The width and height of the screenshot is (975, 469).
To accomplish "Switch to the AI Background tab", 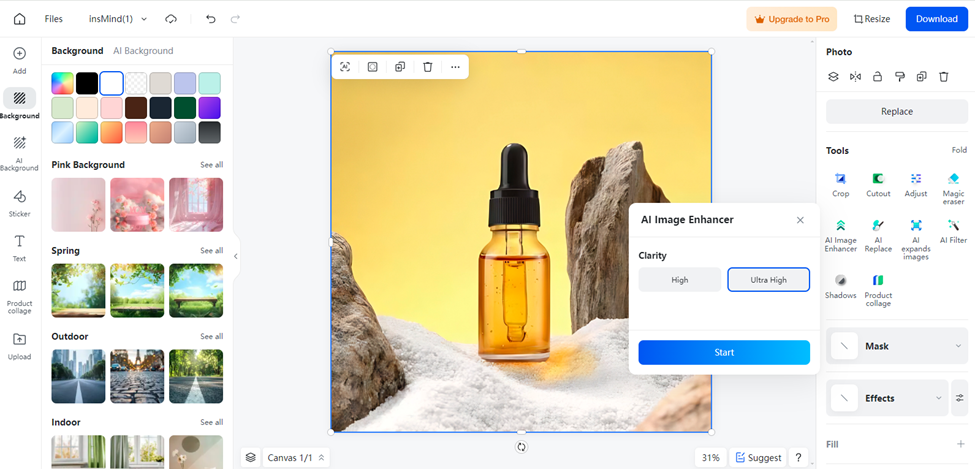I will [x=143, y=51].
